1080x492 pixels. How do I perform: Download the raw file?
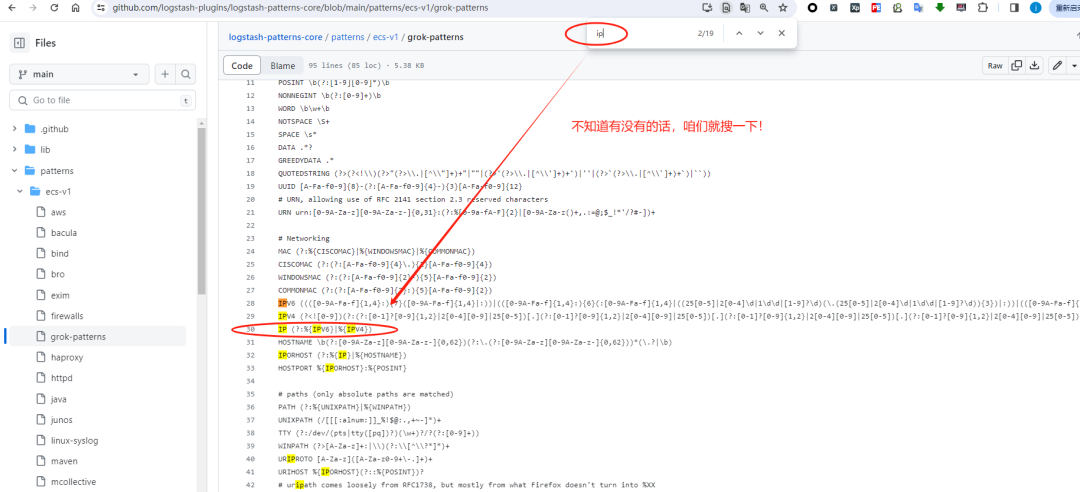(1034, 65)
